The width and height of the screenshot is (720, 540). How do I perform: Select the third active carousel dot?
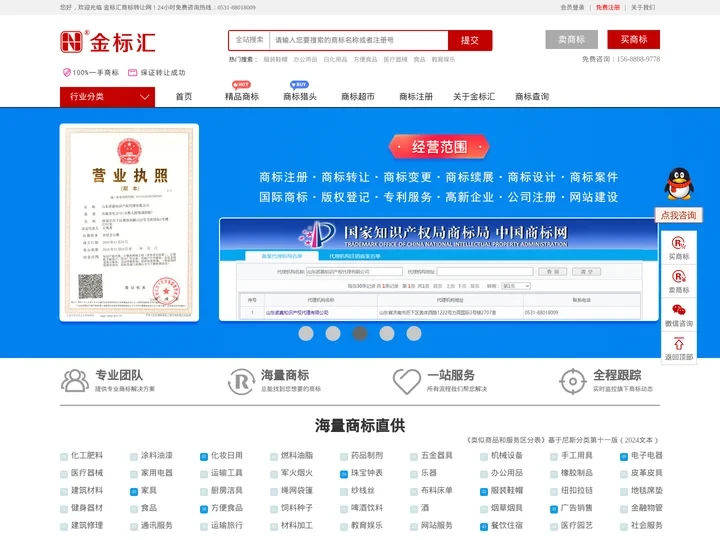[x=360, y=333]
